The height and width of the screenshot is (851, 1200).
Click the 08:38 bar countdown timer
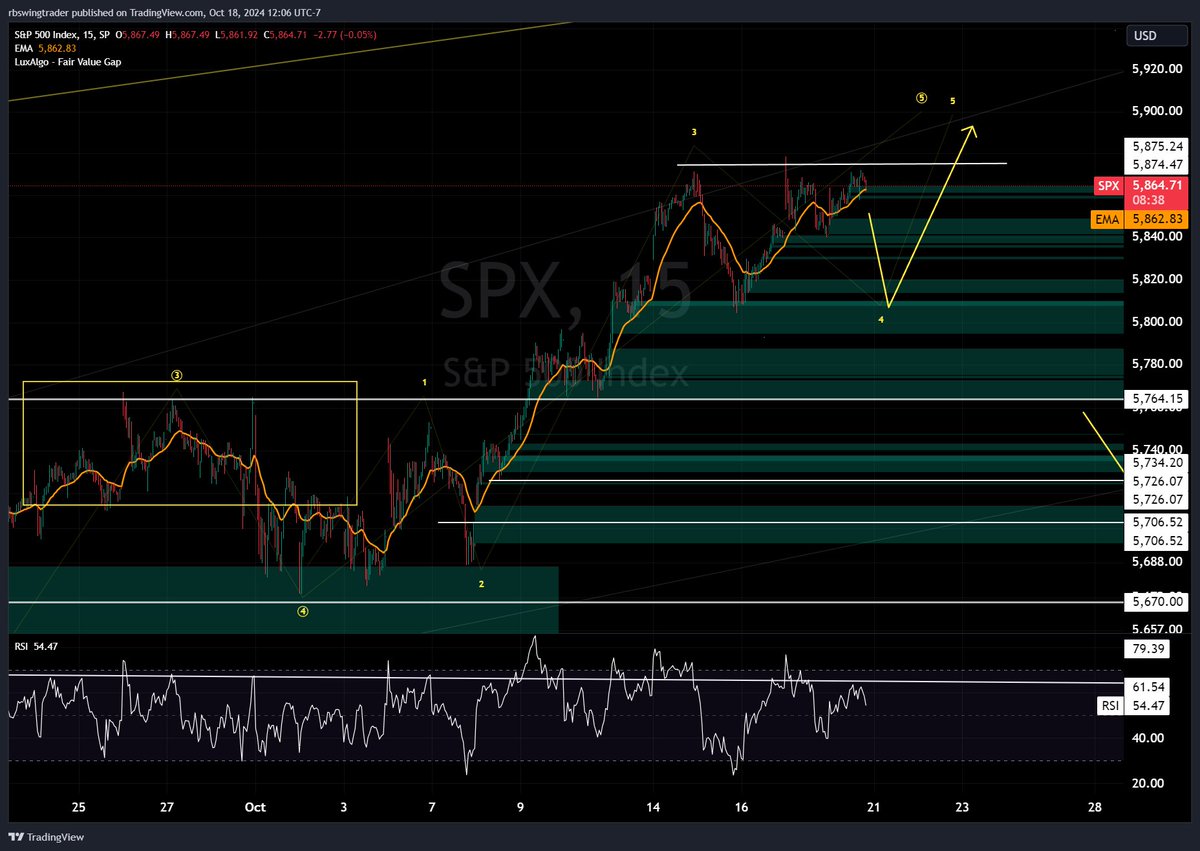pos(1147,199)
